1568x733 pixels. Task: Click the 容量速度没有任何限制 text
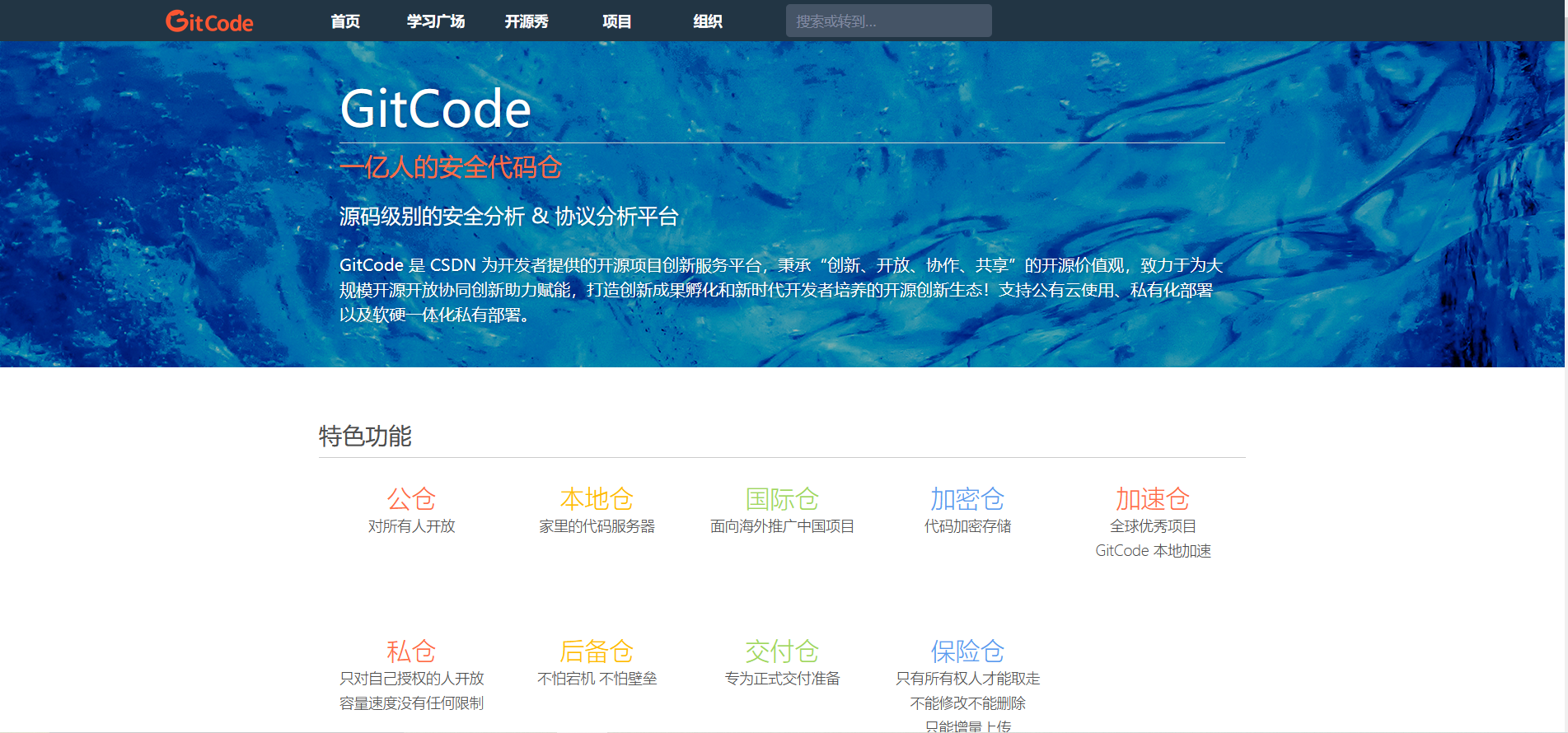point(411,703)
